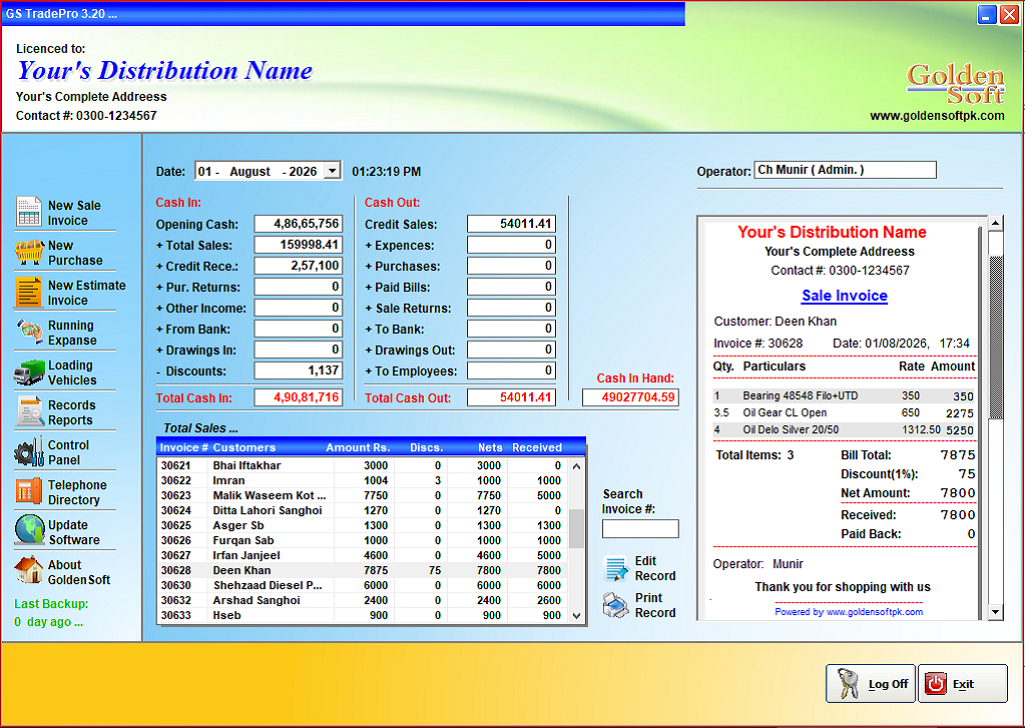Image resolution: width=1025 pixels, height=728 pixels.
Task: Select invoice row 30622 Imran
Action: (x=363, y=480)
